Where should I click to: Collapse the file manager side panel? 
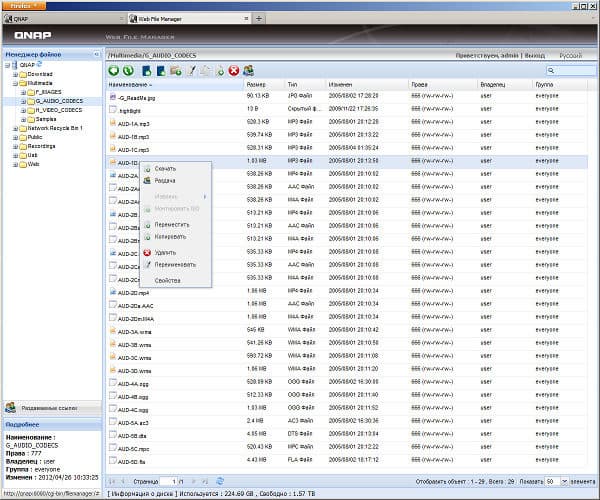(96, 54)
